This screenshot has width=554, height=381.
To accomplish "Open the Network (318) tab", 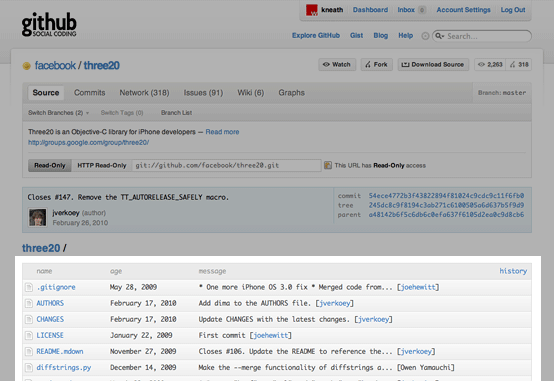I will 144,93.
